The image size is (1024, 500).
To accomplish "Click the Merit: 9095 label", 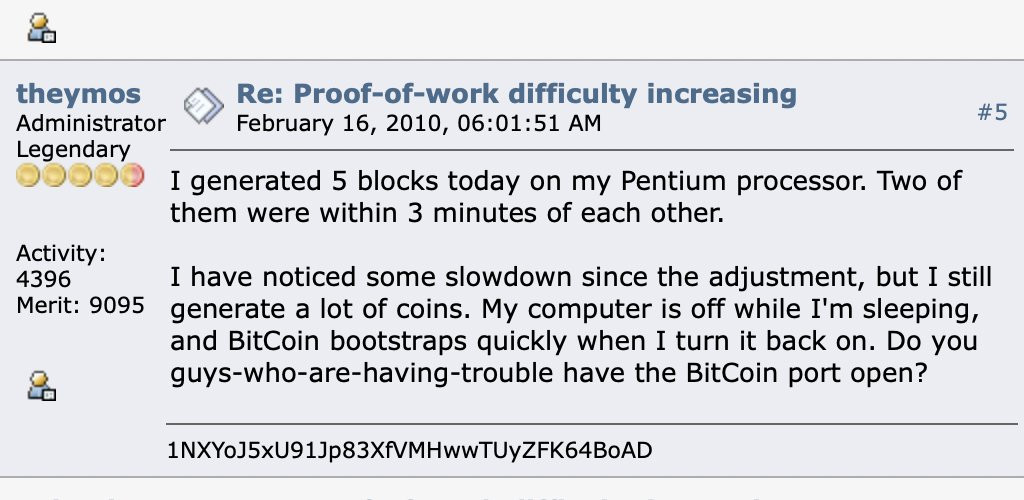I will tap(80, 305).
